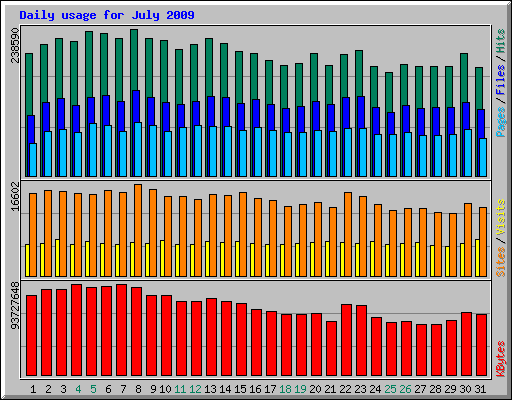Click day label 4 on the x-axis
512x400 pixels.
point(78,389)
